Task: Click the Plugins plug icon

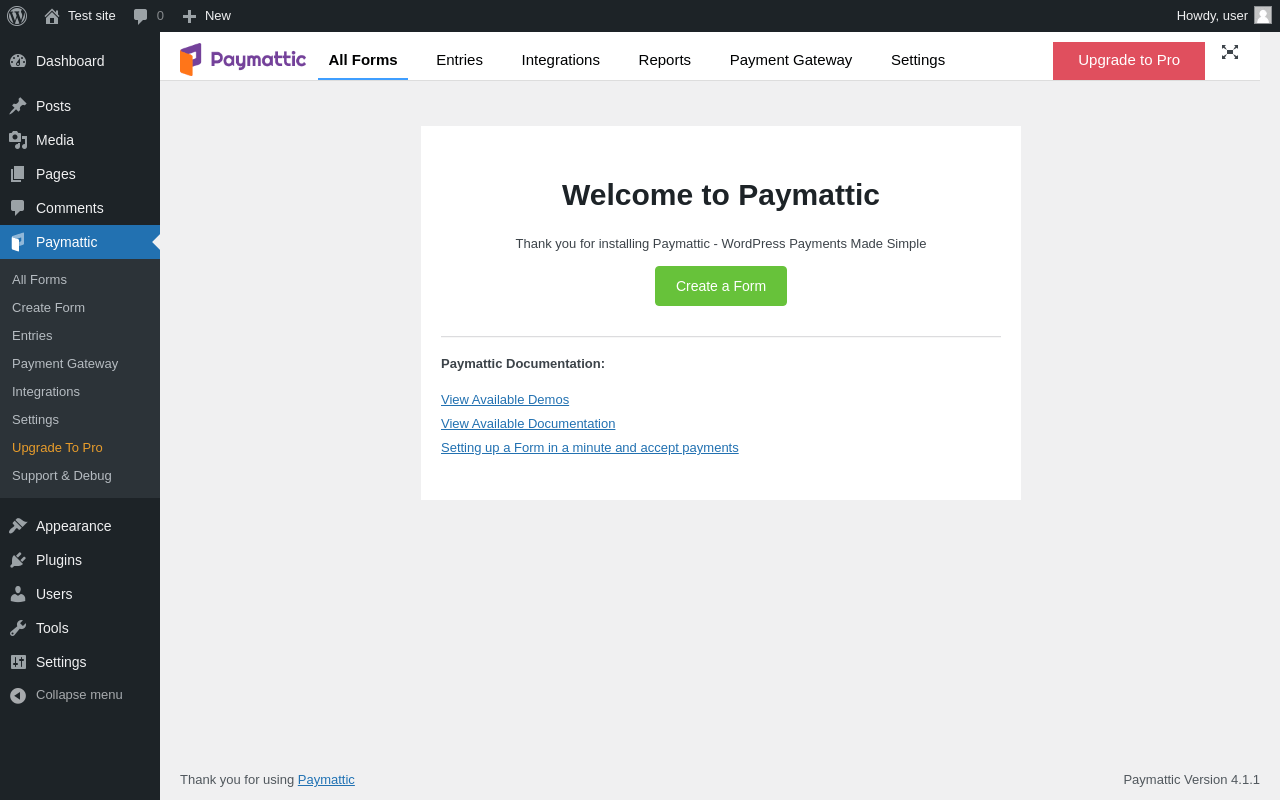Action: tap(18, 560)
